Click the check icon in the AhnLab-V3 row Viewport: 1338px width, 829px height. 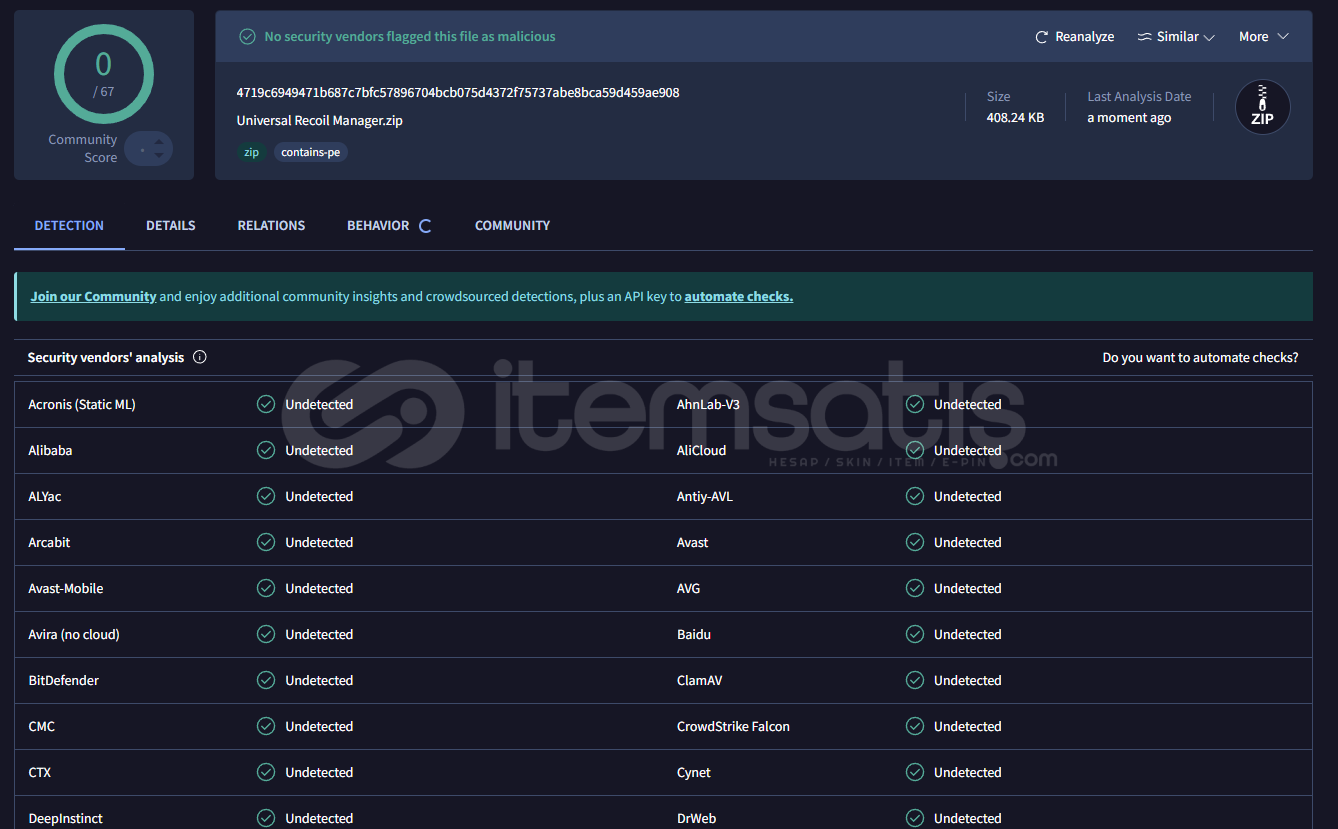point(915,404)
